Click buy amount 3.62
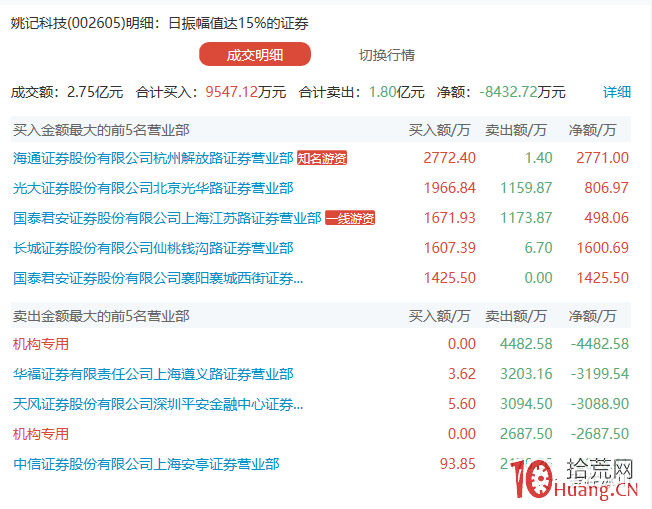652x509 pixels. tap(462, 374)
